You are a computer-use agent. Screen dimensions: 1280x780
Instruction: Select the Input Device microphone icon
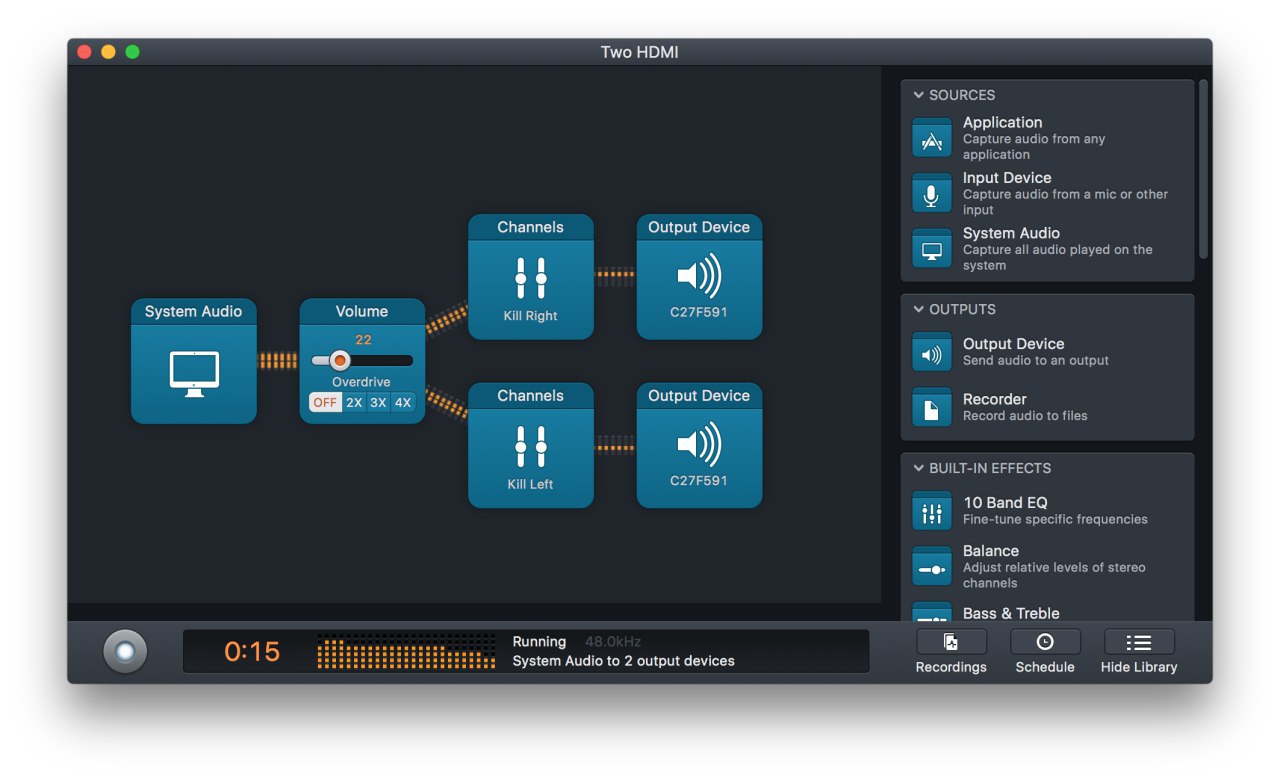[931, 193]
